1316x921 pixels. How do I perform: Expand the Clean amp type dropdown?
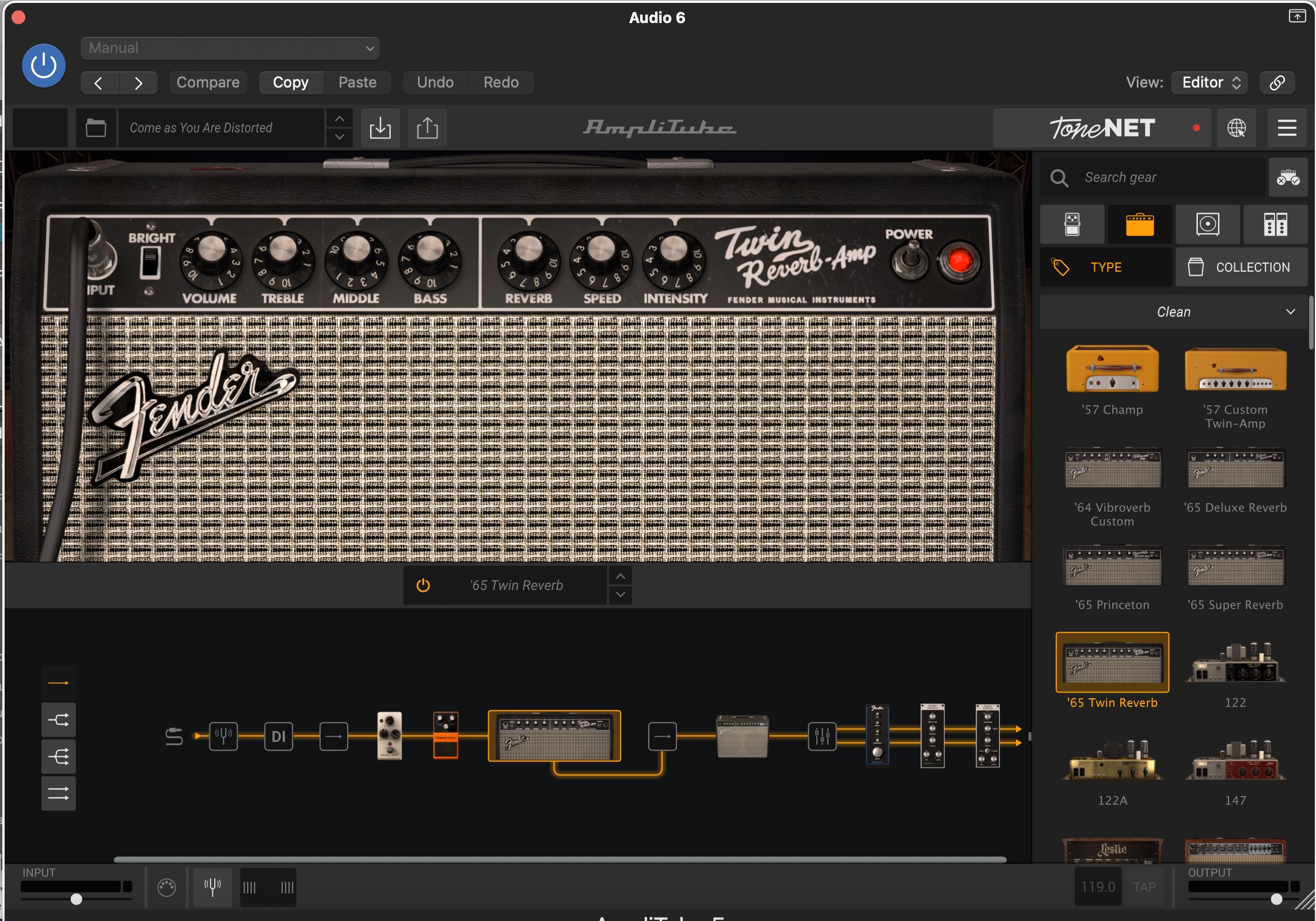coord(1174,312)
